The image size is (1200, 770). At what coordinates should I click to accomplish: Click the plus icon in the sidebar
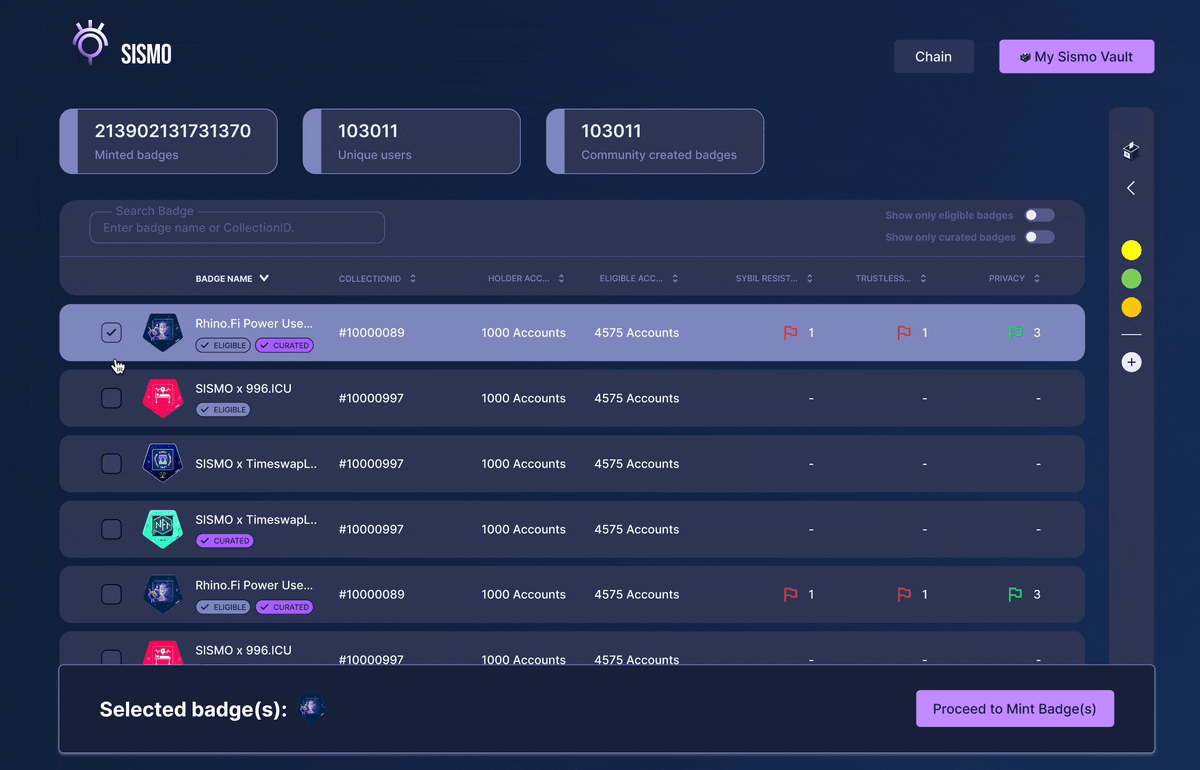(1131, 362)
